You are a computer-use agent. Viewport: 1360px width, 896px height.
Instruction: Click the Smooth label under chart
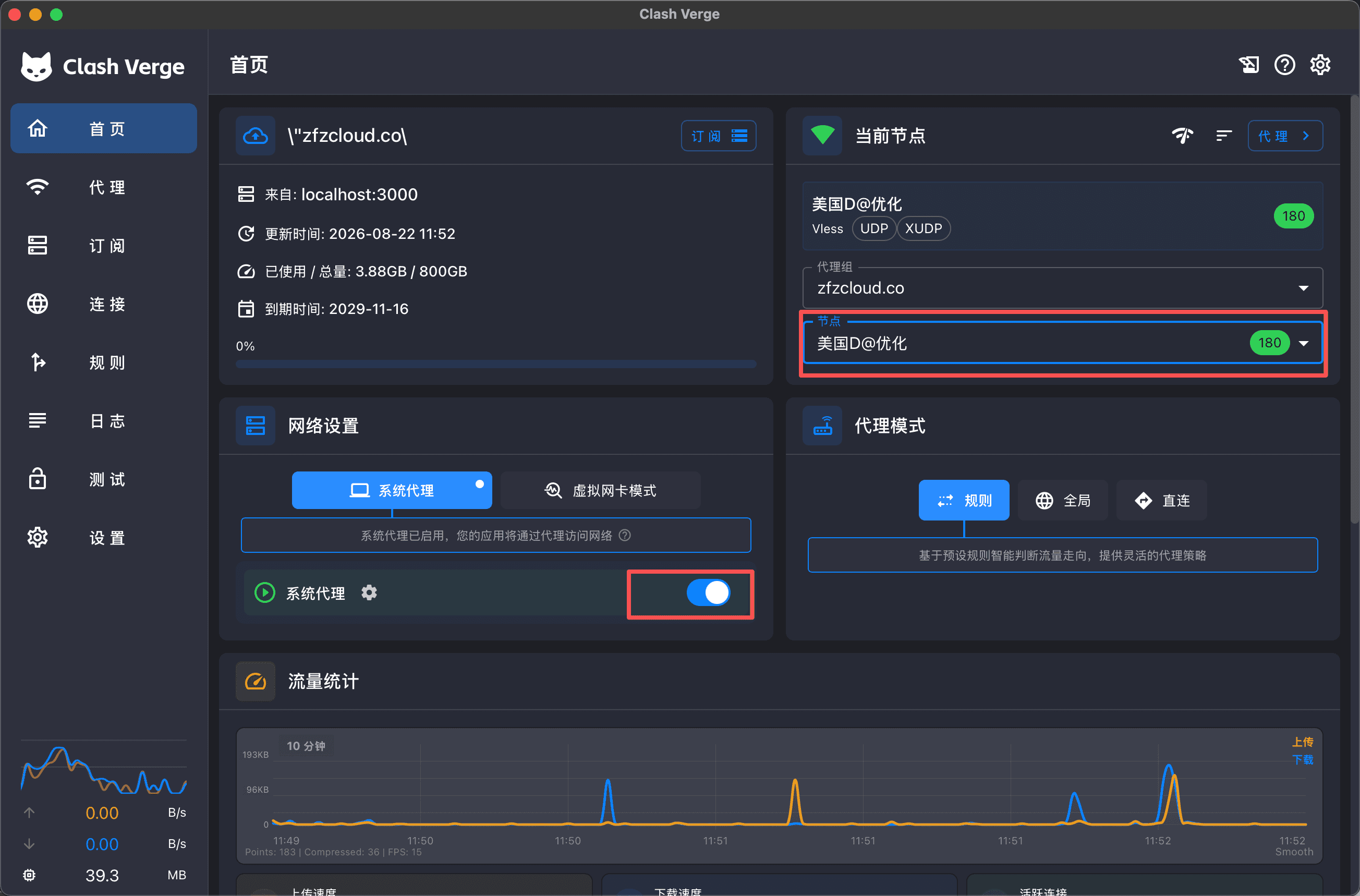coord(1294,852)
